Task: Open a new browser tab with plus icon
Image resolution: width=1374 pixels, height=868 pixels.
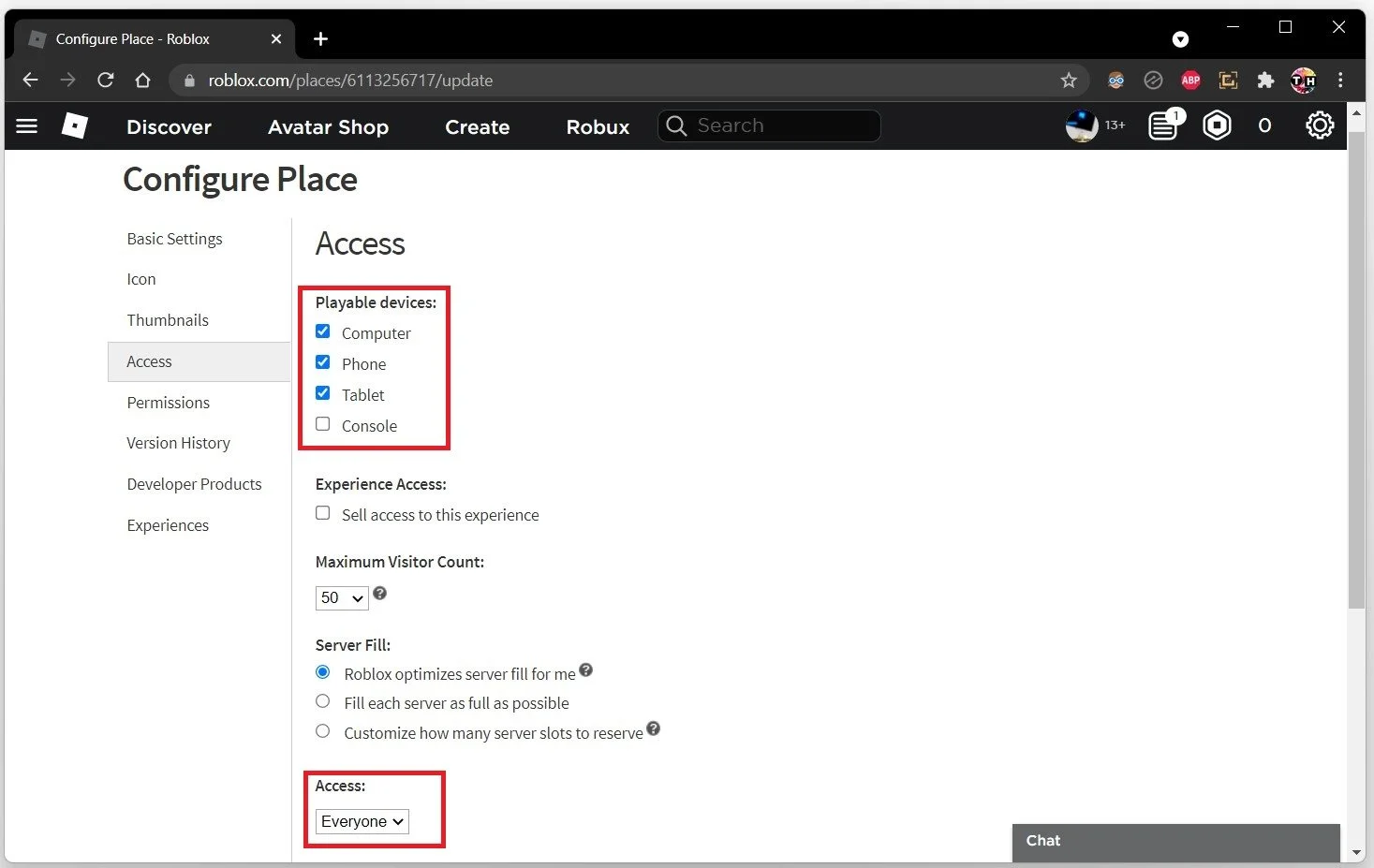Action: 320,38
